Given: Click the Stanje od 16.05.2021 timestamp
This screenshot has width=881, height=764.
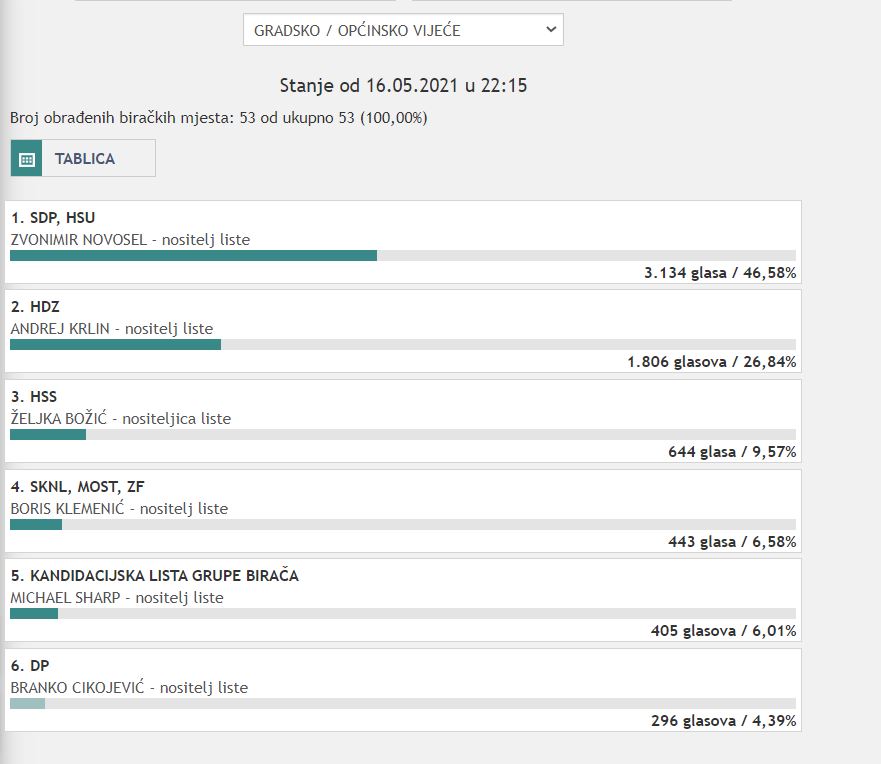Looking at the screenshot, I should tap(403, 86).
